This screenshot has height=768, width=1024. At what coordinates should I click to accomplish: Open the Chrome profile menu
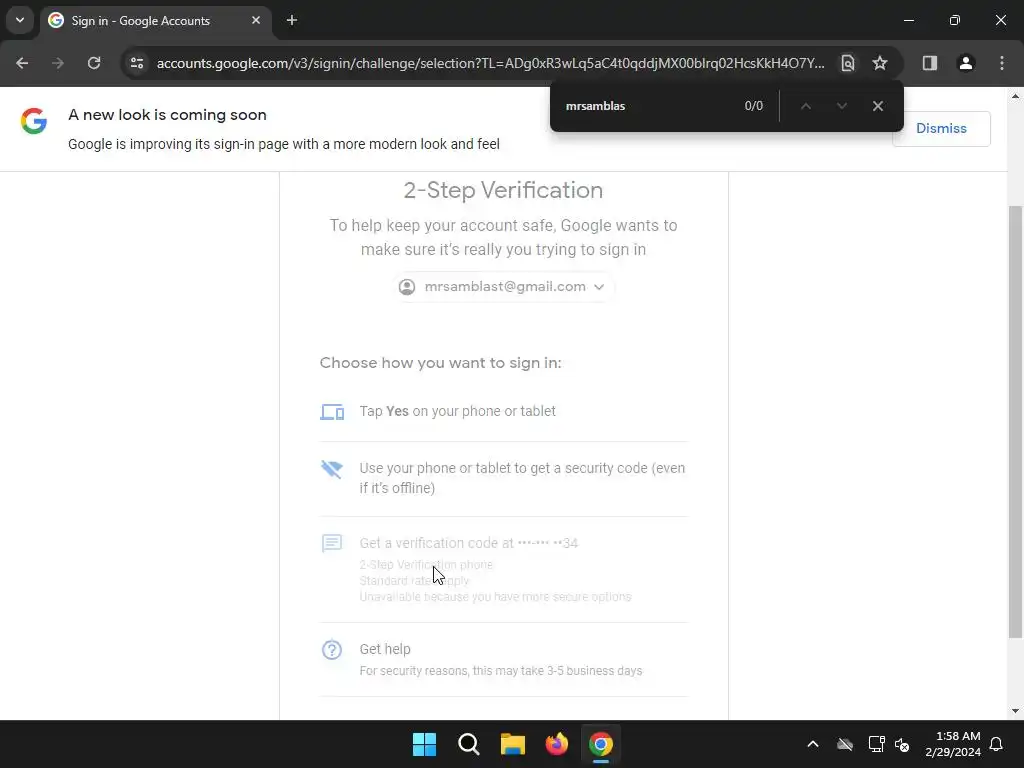point(966,63)
